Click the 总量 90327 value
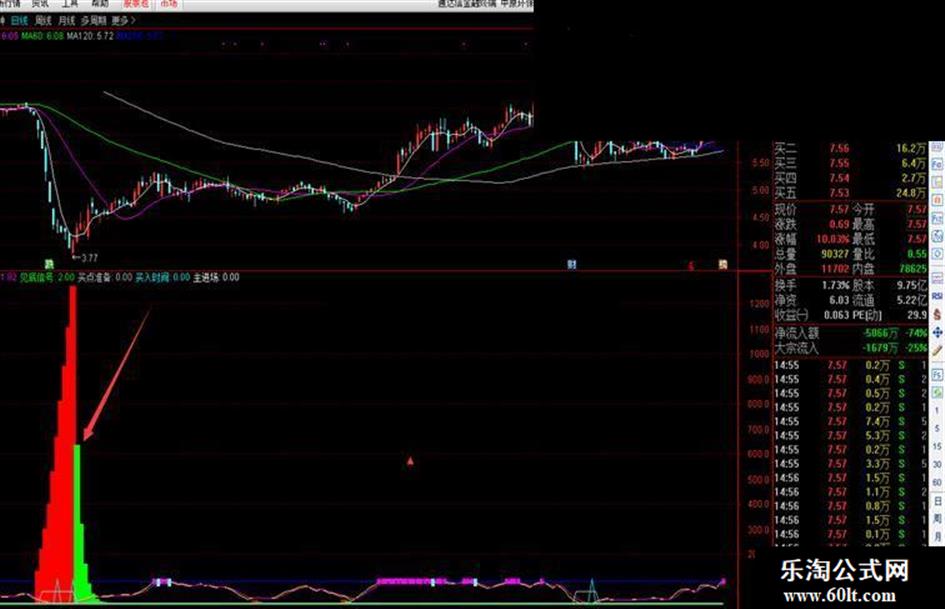 (x=835, y=254)
